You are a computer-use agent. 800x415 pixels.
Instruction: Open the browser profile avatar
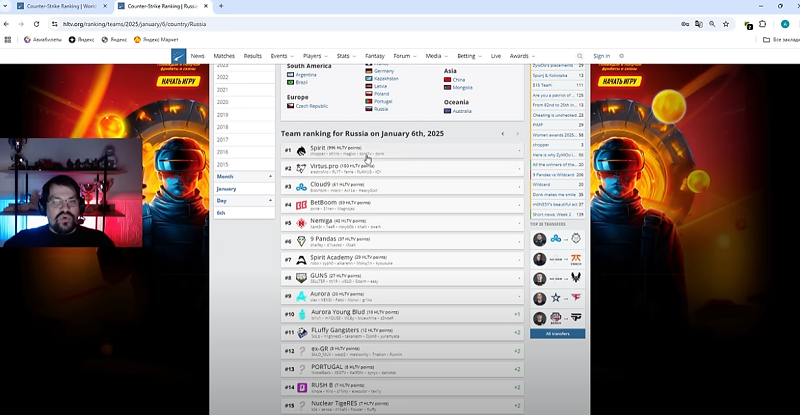click(x=785, y=24)
